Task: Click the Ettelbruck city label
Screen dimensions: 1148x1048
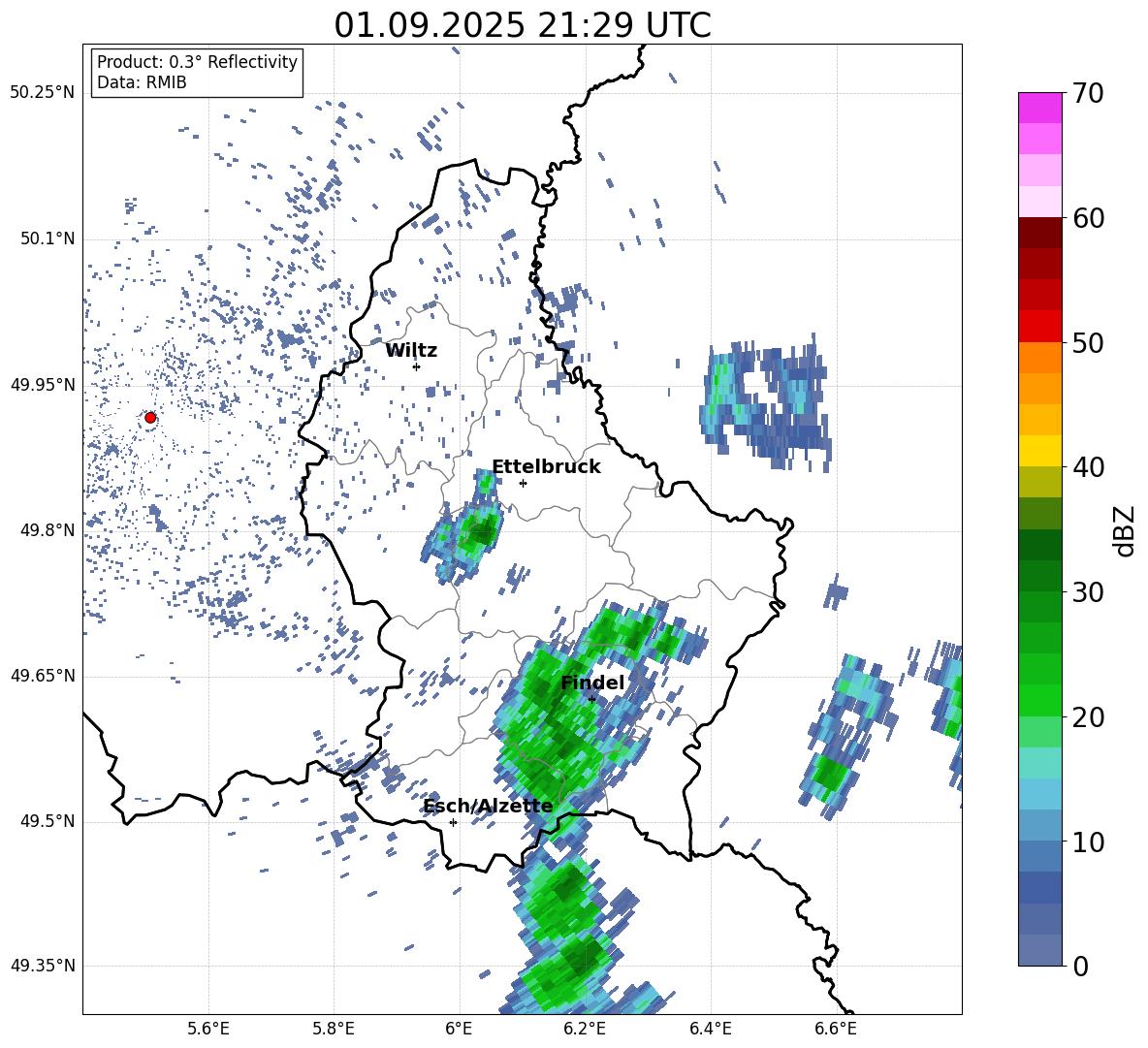Action: (546, 467)
